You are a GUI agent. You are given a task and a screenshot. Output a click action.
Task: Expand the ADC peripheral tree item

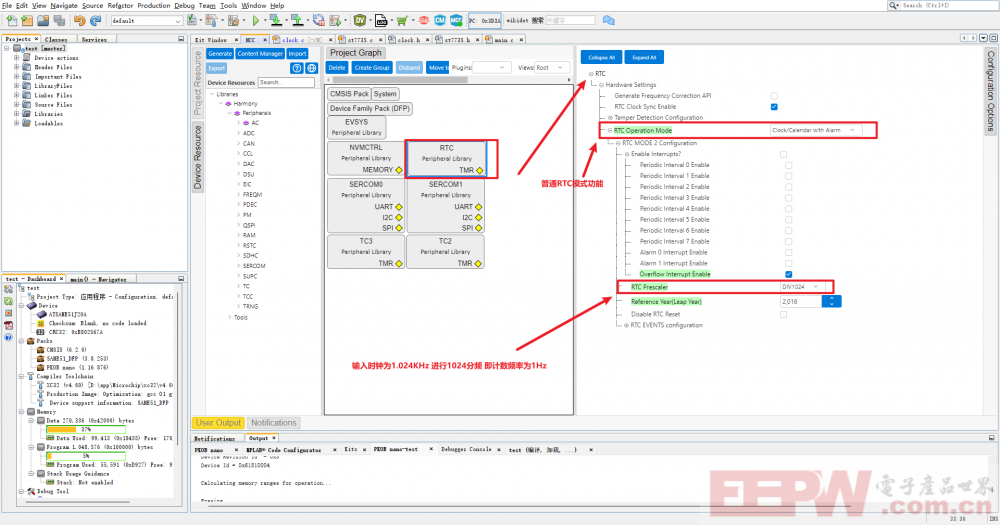239,133
